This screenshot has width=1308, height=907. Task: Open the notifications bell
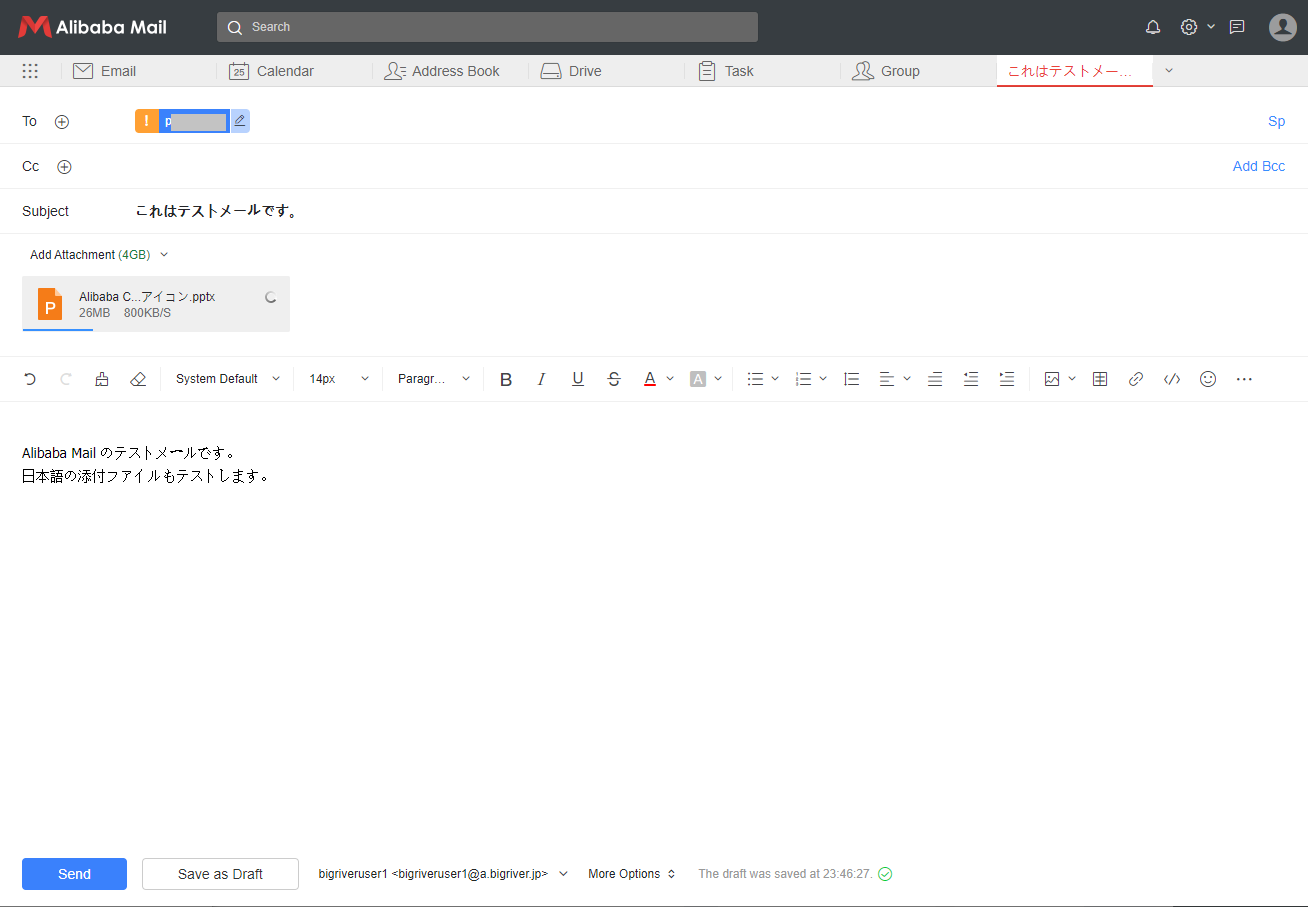click(x=1153, y=27)
